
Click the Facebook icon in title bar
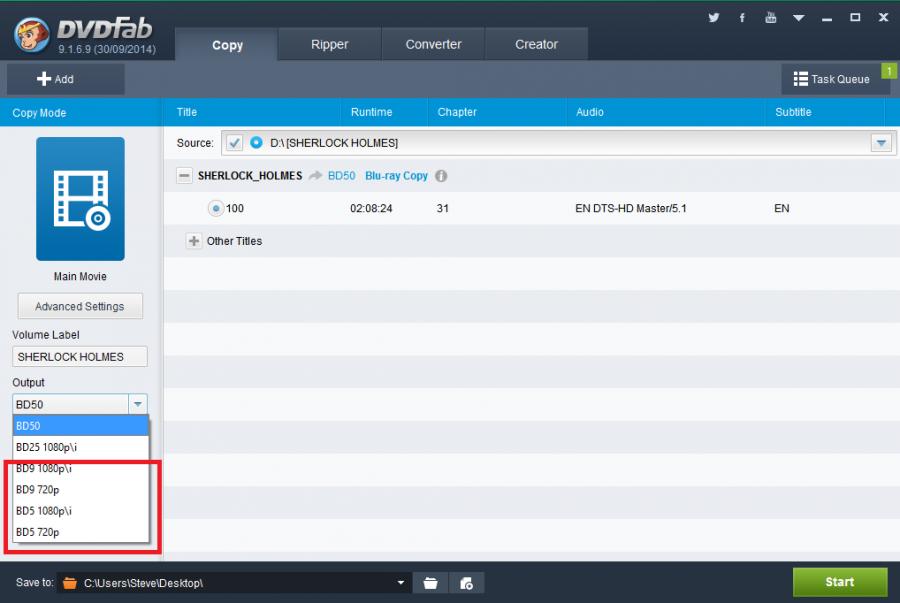(742, 18)
